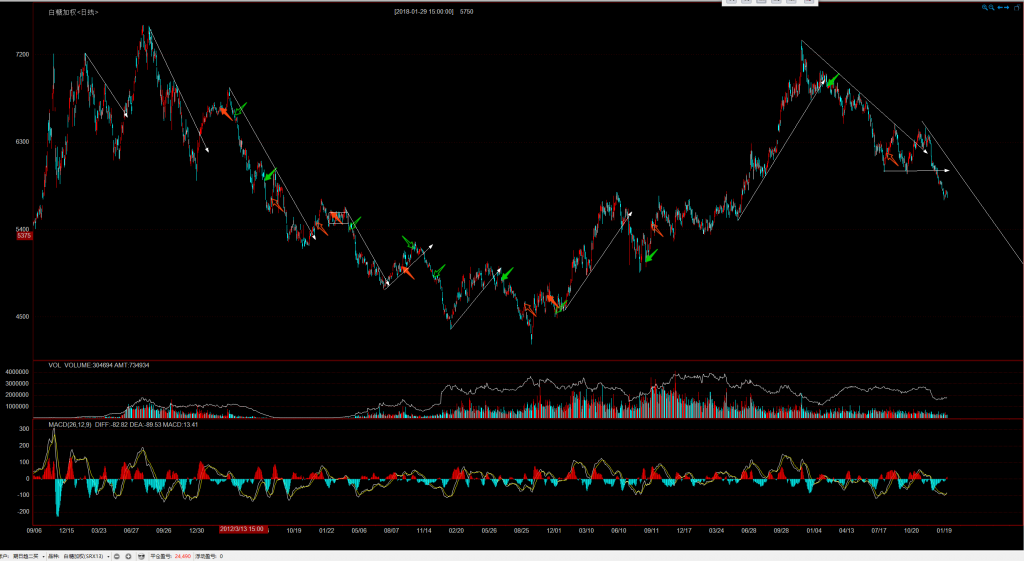The image size is (1024, 561).
Task: Open the SRX13 instrument dropdown
Action: pos(109,555)
